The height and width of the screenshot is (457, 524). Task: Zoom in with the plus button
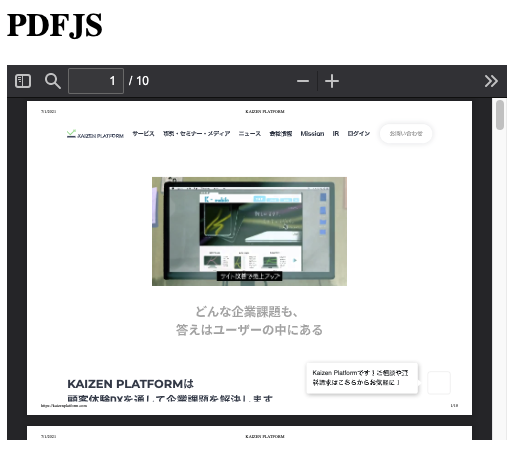point(332,81)
